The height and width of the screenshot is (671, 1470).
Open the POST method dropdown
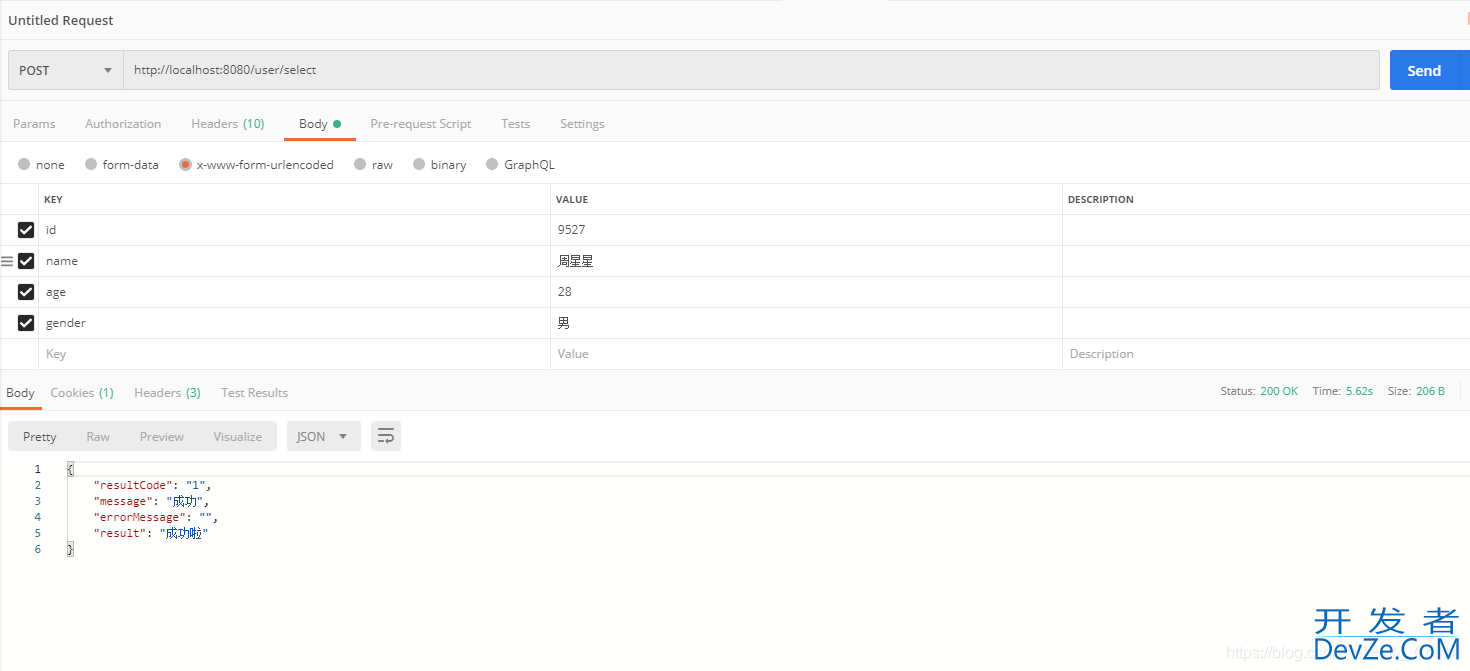(65, 71)
